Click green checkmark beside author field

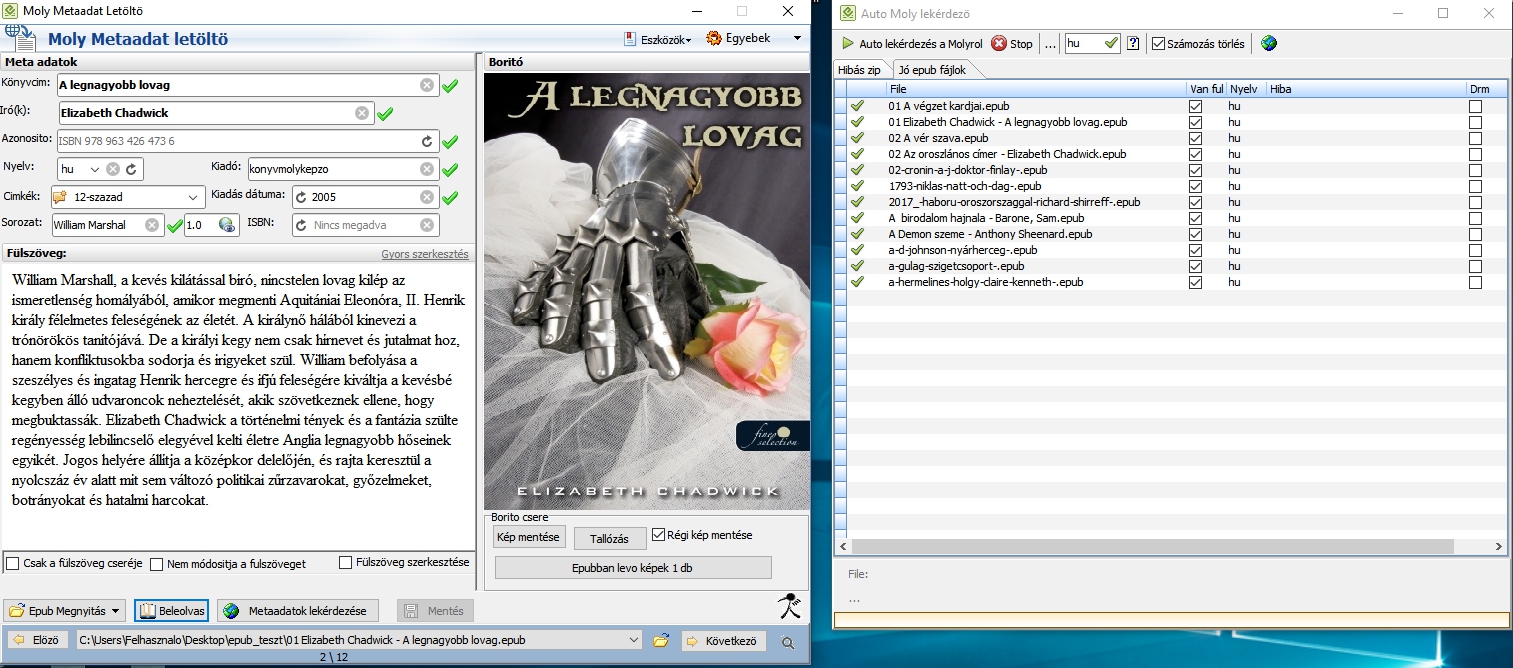[x=385, y=114]
